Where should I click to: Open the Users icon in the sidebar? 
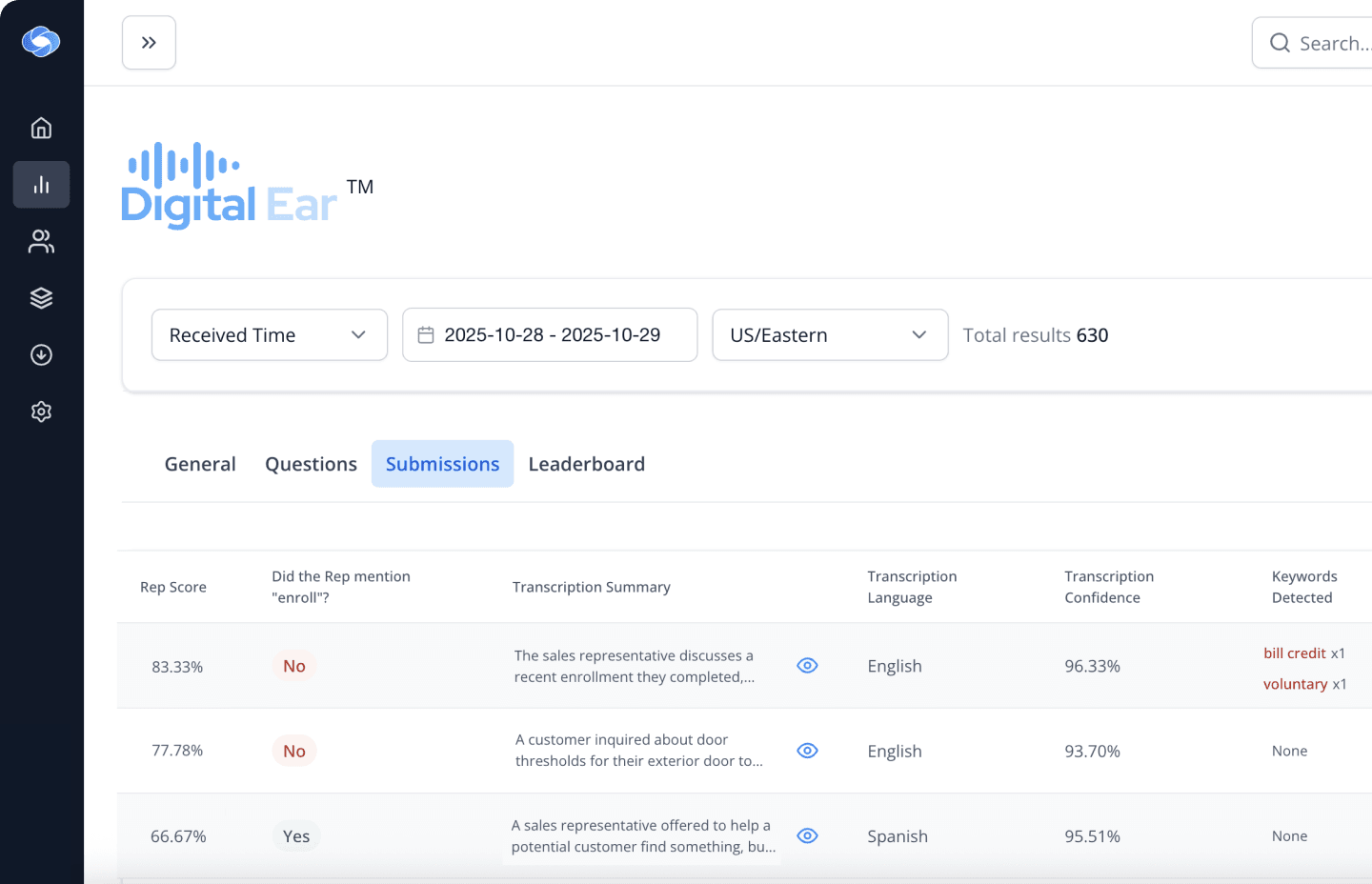coord(41,241)
